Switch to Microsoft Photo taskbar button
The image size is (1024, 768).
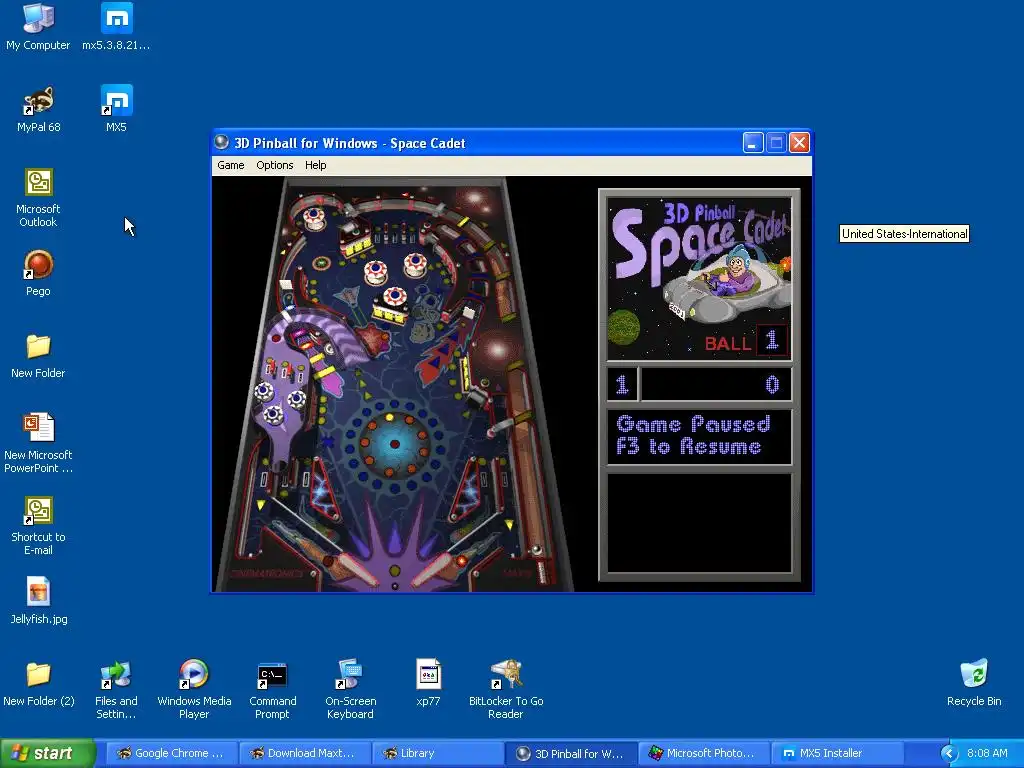(705, 753)
